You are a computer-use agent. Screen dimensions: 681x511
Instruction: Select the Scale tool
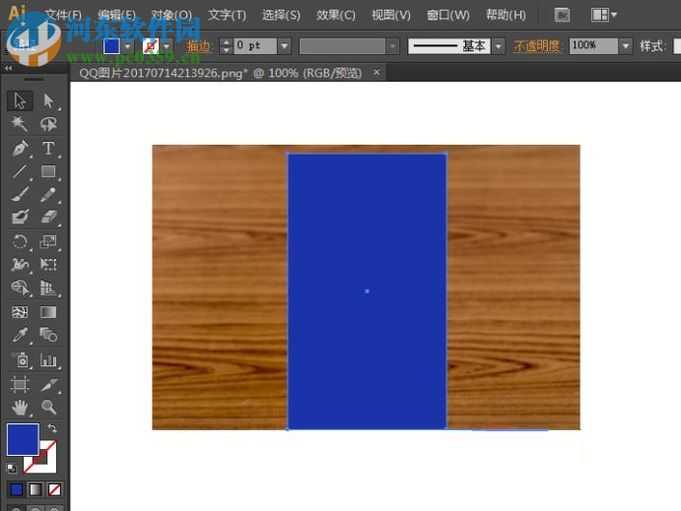coord(48,241)
